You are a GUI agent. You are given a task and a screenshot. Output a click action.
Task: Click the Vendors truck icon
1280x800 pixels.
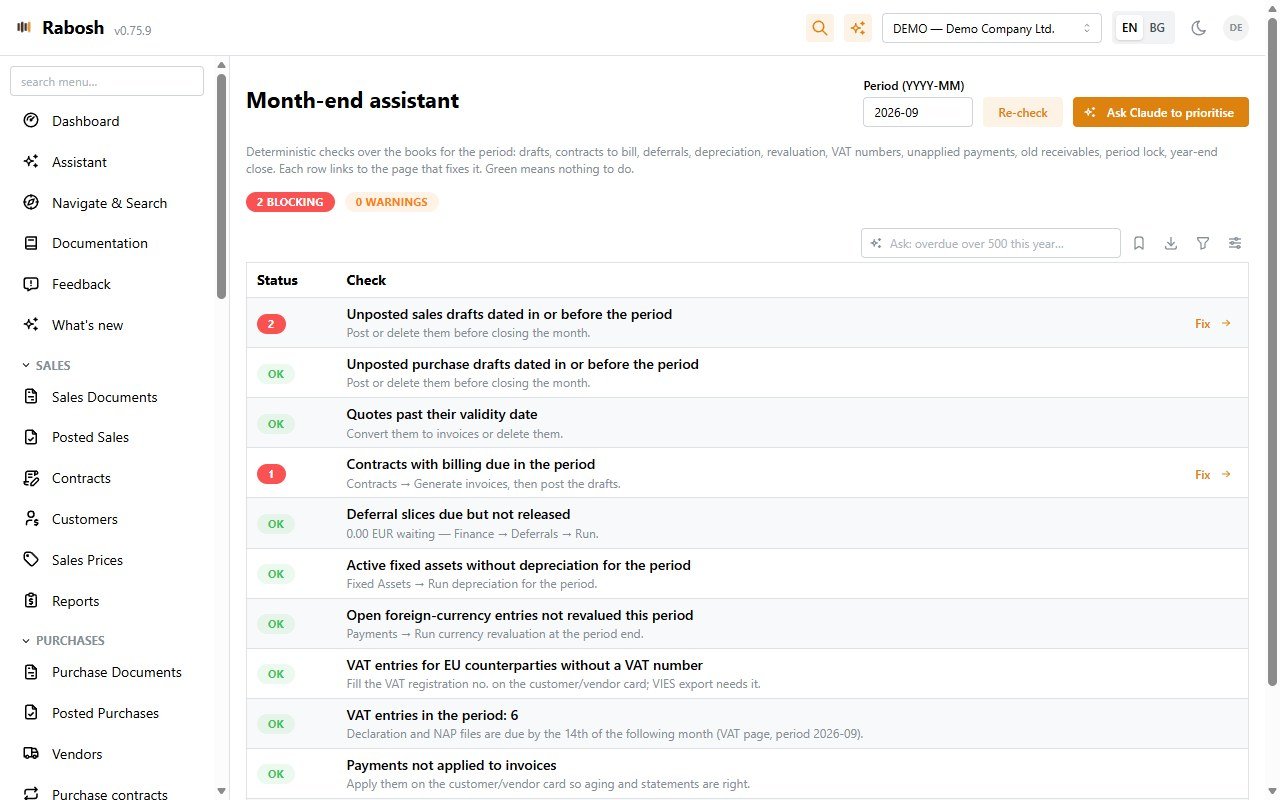(x=31, y=754)
